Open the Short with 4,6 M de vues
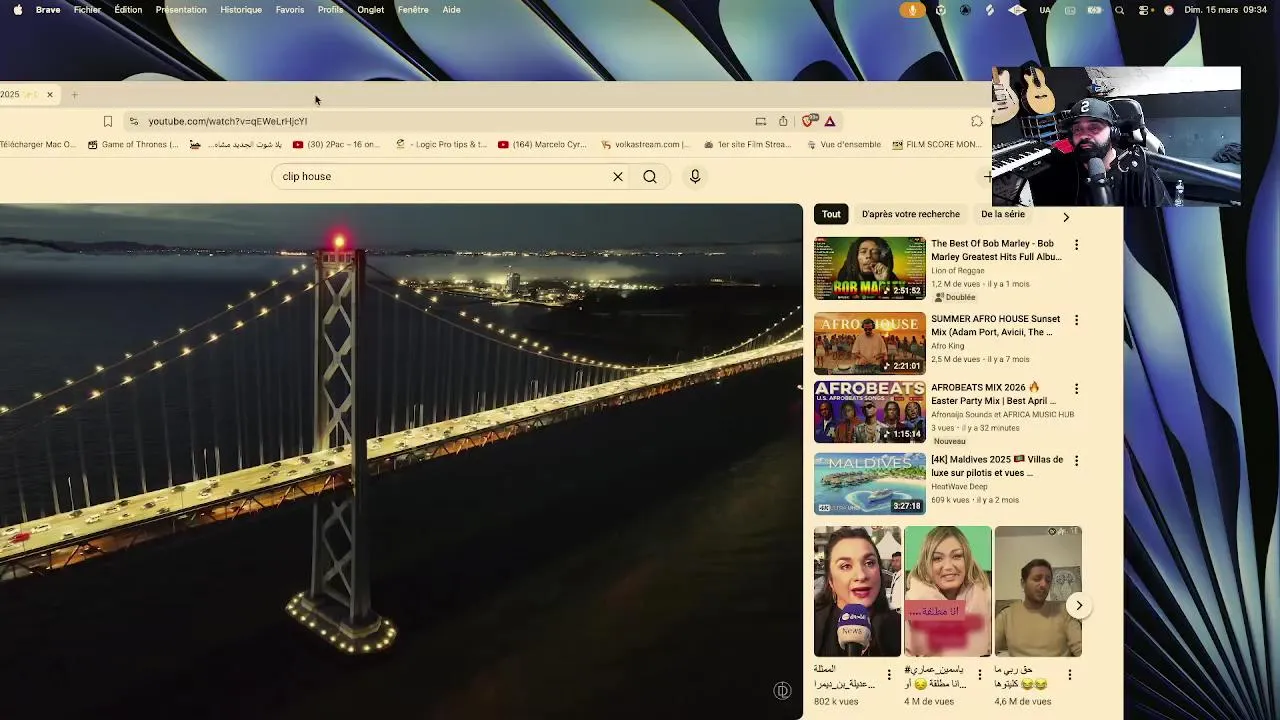Screen dimensions: 1280x720 (x=1038, y=591)
